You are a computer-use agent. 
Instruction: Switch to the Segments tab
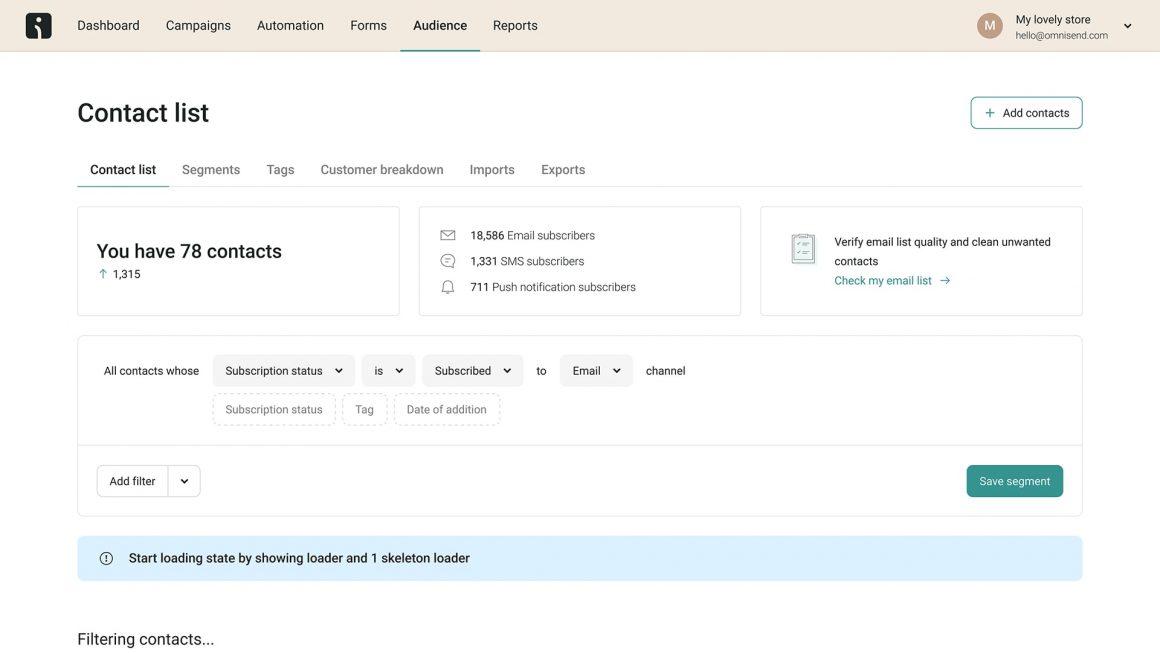[x=211, y=170]
